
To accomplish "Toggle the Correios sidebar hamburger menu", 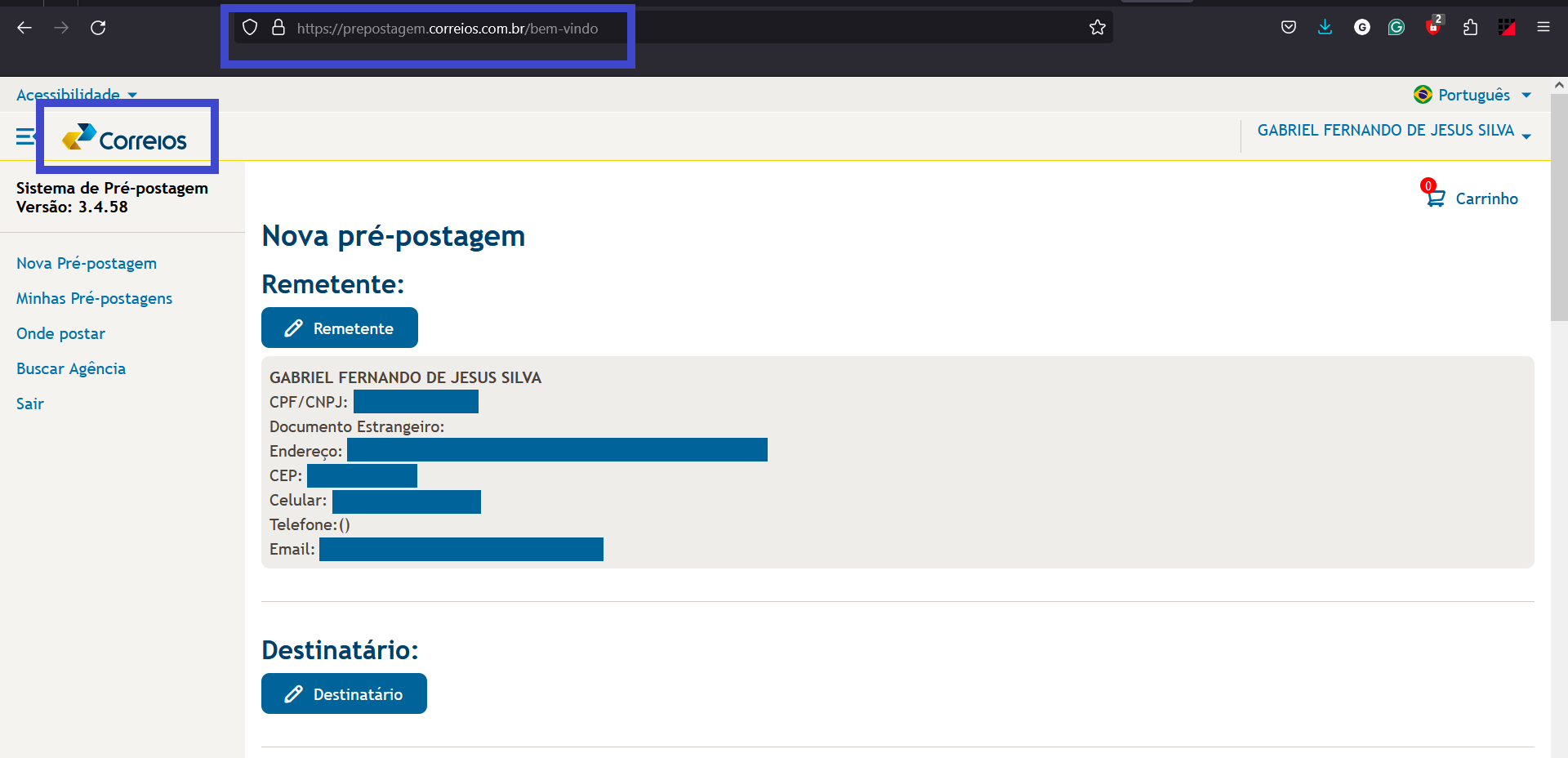I will tap(25, 136).
